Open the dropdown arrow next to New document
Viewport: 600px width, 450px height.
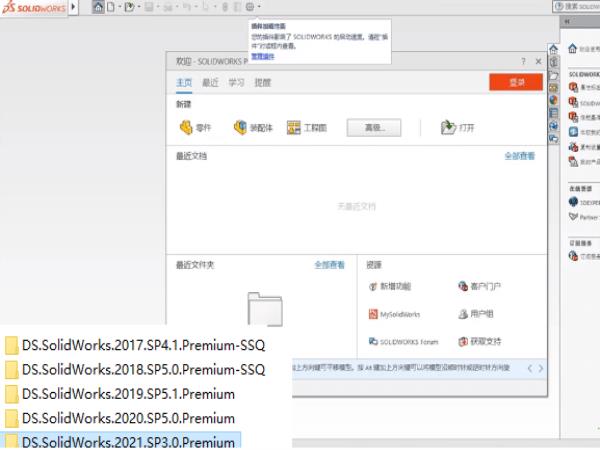tap(120, 7)
